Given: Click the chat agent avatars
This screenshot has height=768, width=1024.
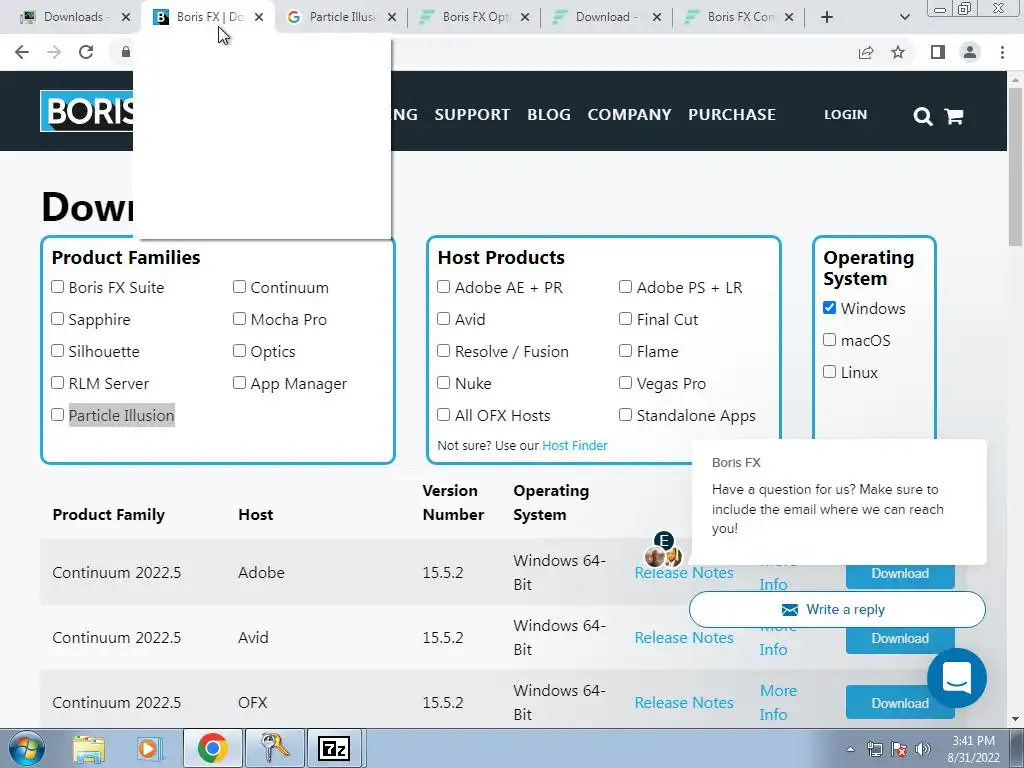Looking at the screenshot, I should pos(663,549).
